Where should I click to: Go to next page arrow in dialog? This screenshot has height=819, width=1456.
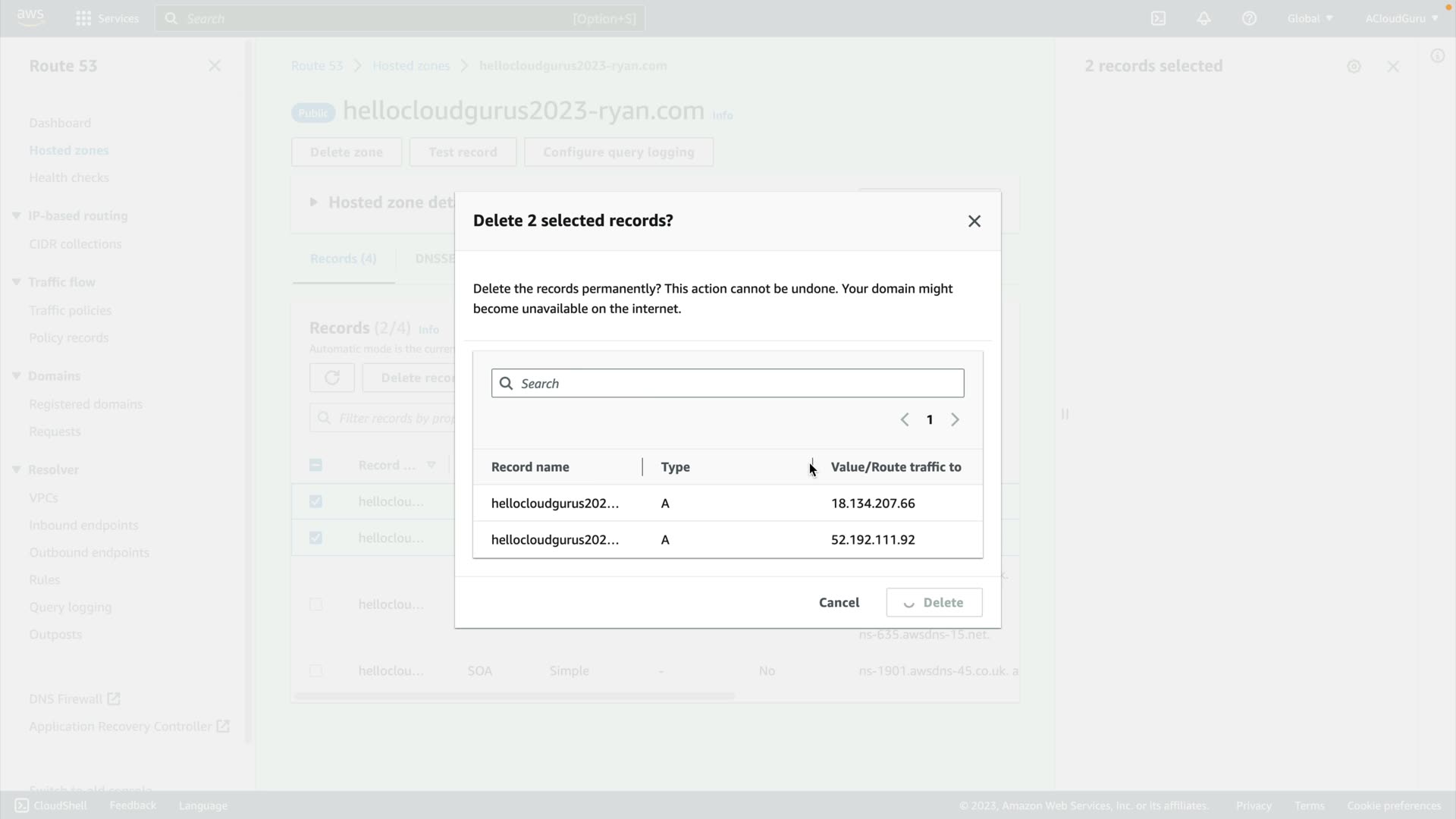coord(955,419)
